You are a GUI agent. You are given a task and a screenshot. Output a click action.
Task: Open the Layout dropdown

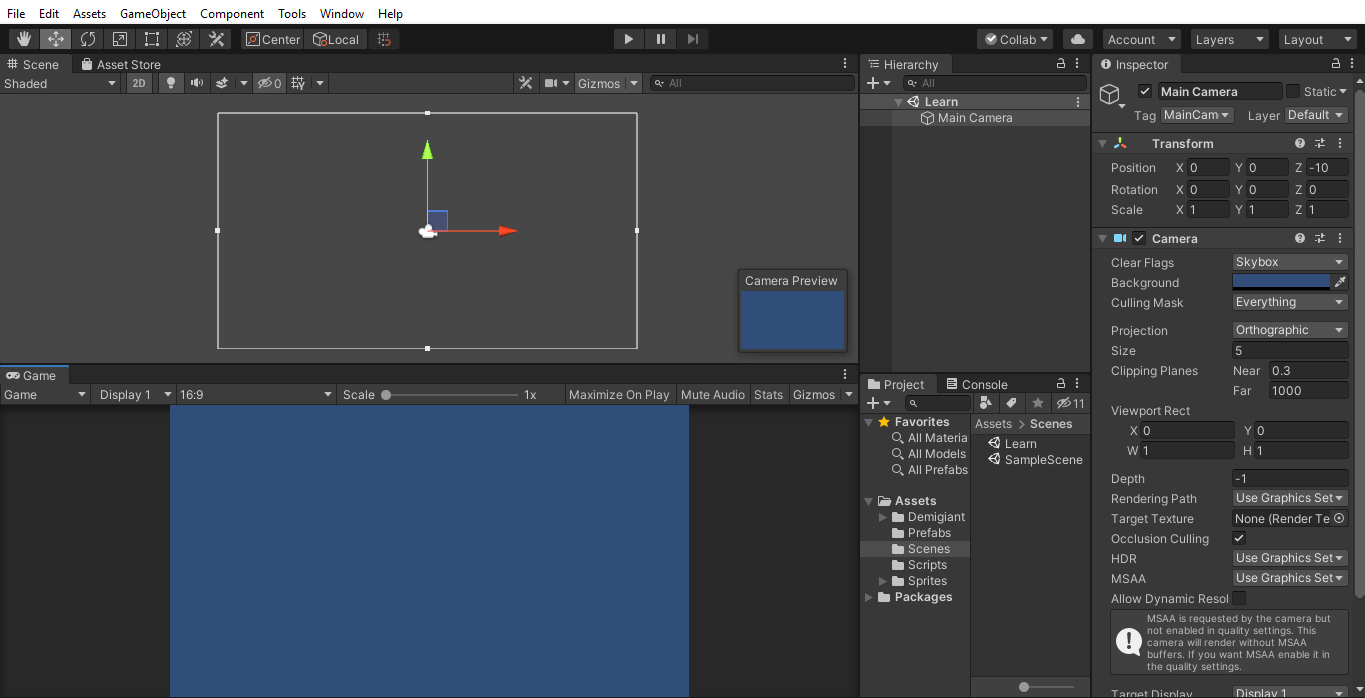(1318, 39)
